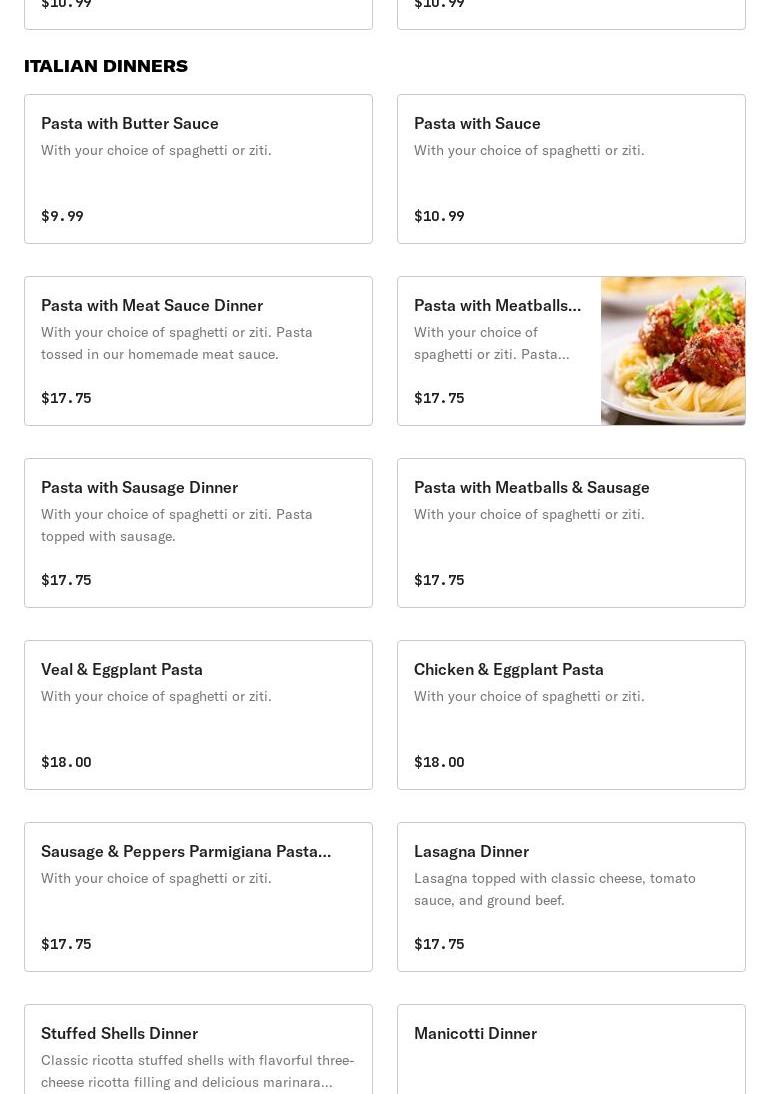Click the spaghetti and meatballs photo

(673, 351)
